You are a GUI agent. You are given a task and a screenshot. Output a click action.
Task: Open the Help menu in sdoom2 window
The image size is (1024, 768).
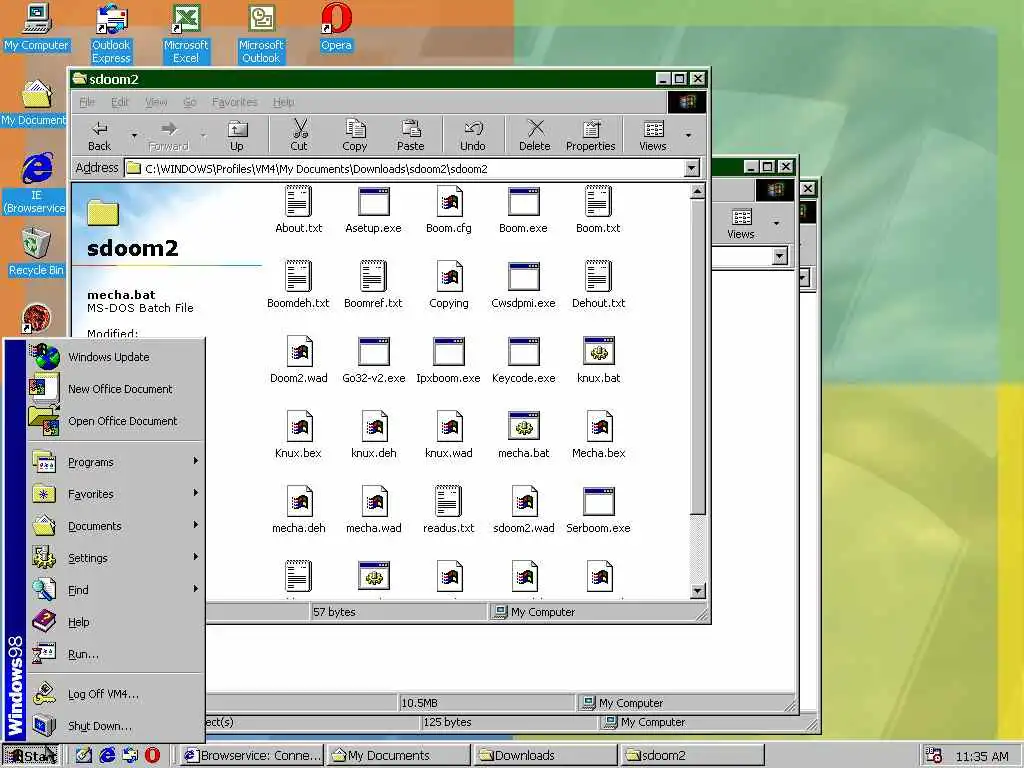coord(283,102)
